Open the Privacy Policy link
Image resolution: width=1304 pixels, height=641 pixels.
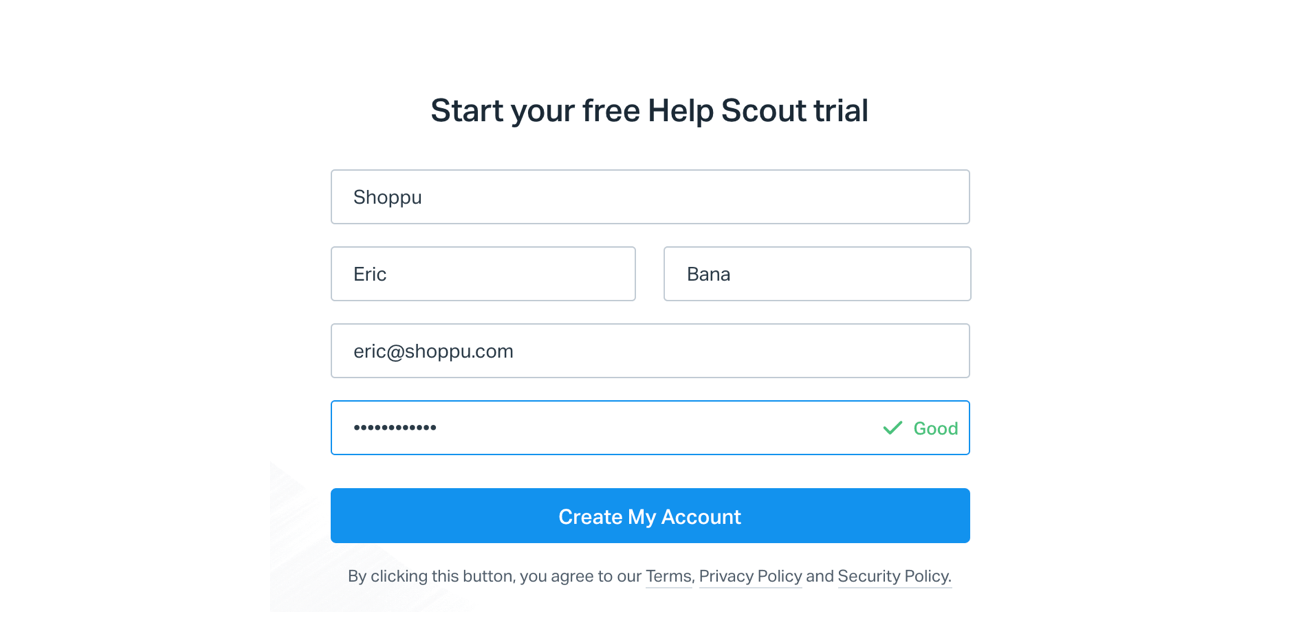pyautogui.click(x=750, y=576)
